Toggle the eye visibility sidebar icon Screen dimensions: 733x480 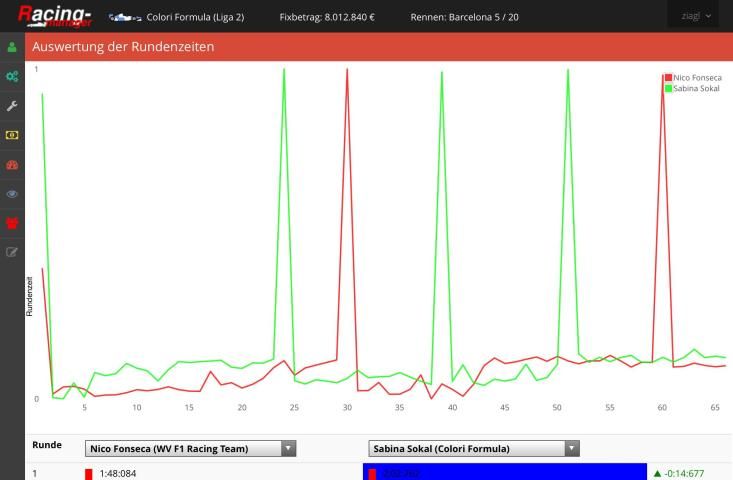coord(12,193)
